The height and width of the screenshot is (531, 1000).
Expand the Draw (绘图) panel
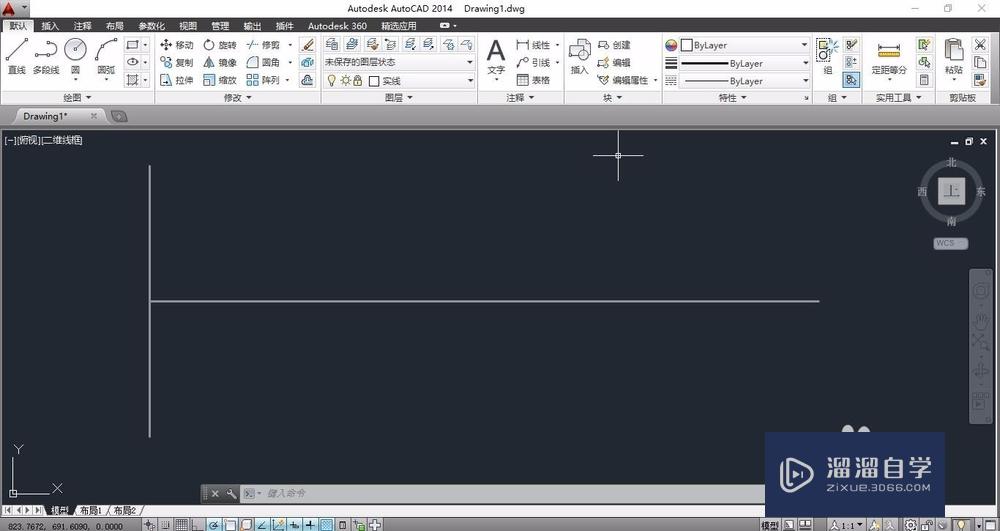click(x=77, y=98)
